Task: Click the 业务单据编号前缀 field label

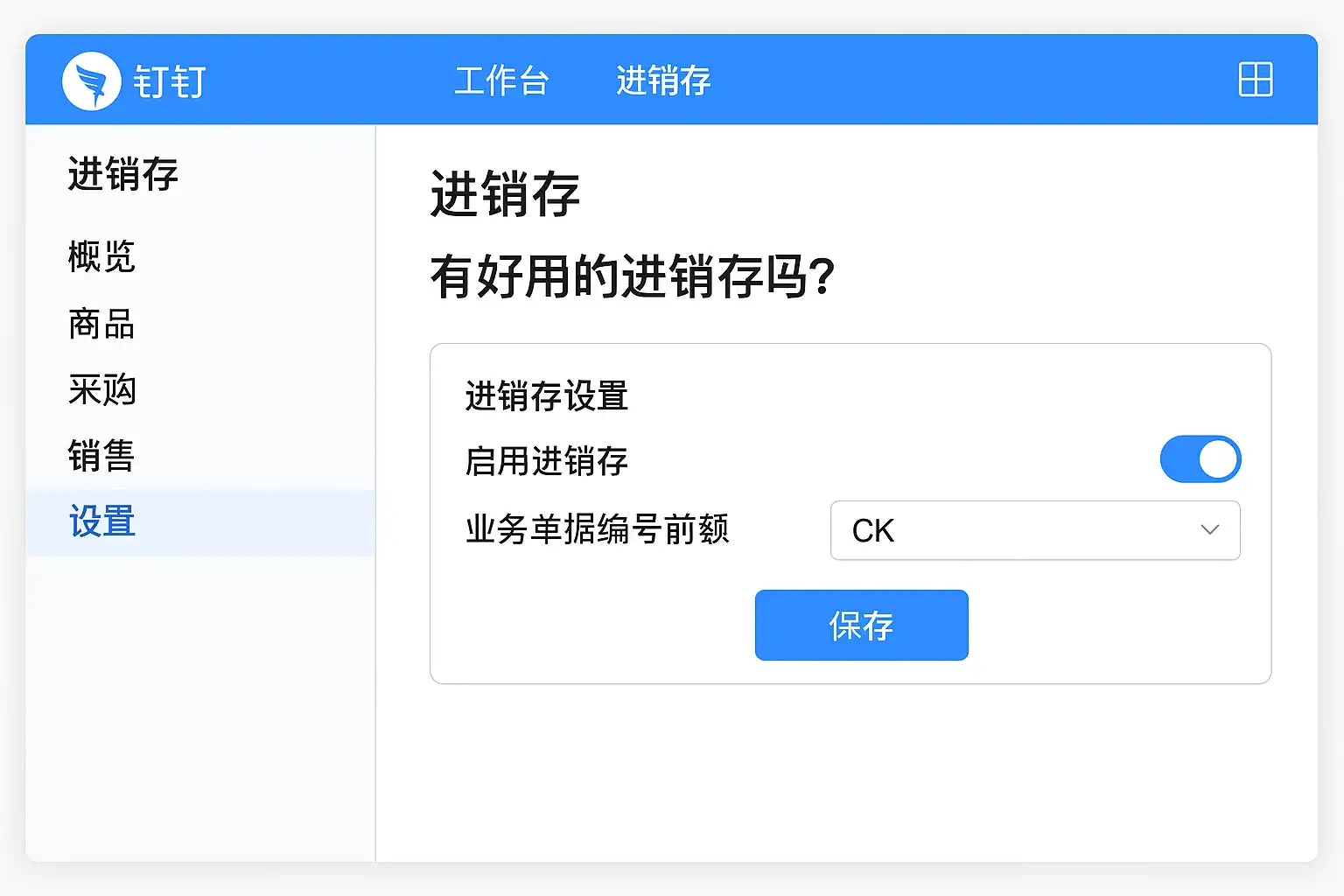Action: [598, 530]
